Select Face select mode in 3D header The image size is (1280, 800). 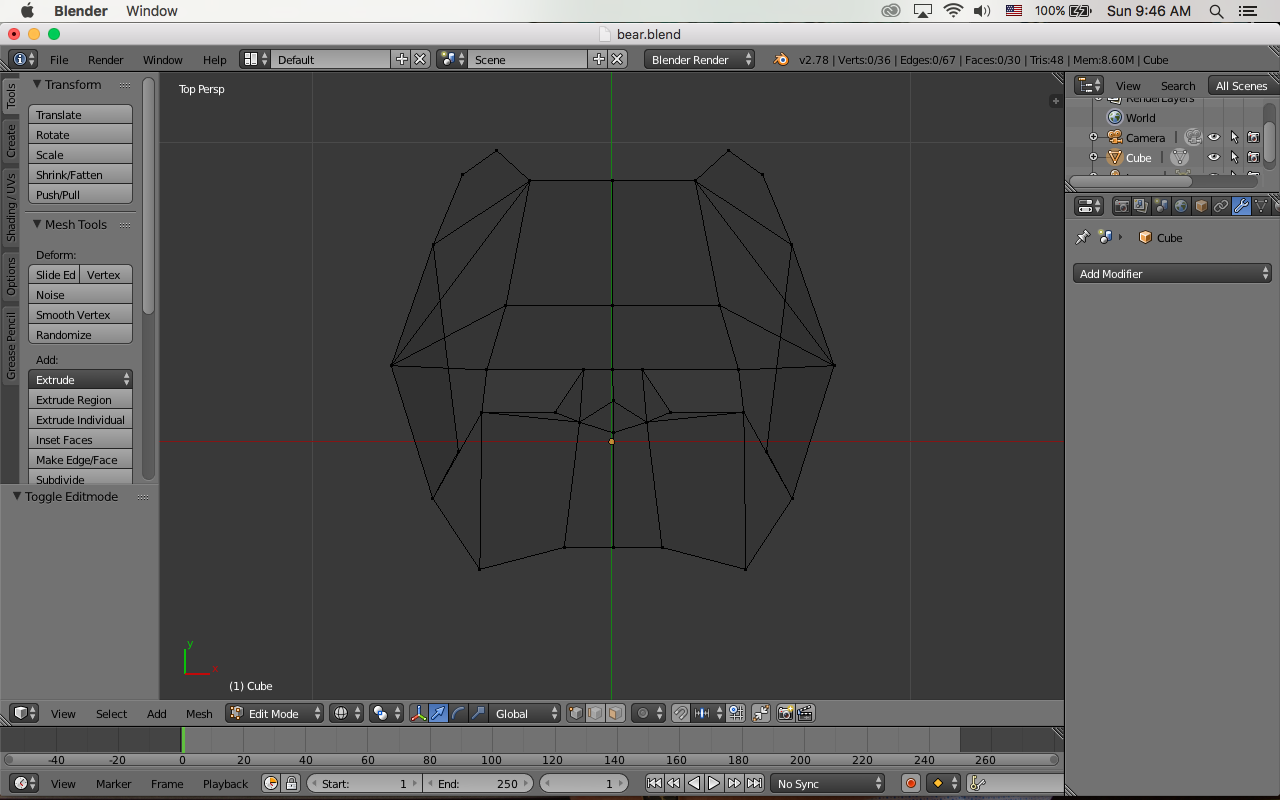pos(615,713)
